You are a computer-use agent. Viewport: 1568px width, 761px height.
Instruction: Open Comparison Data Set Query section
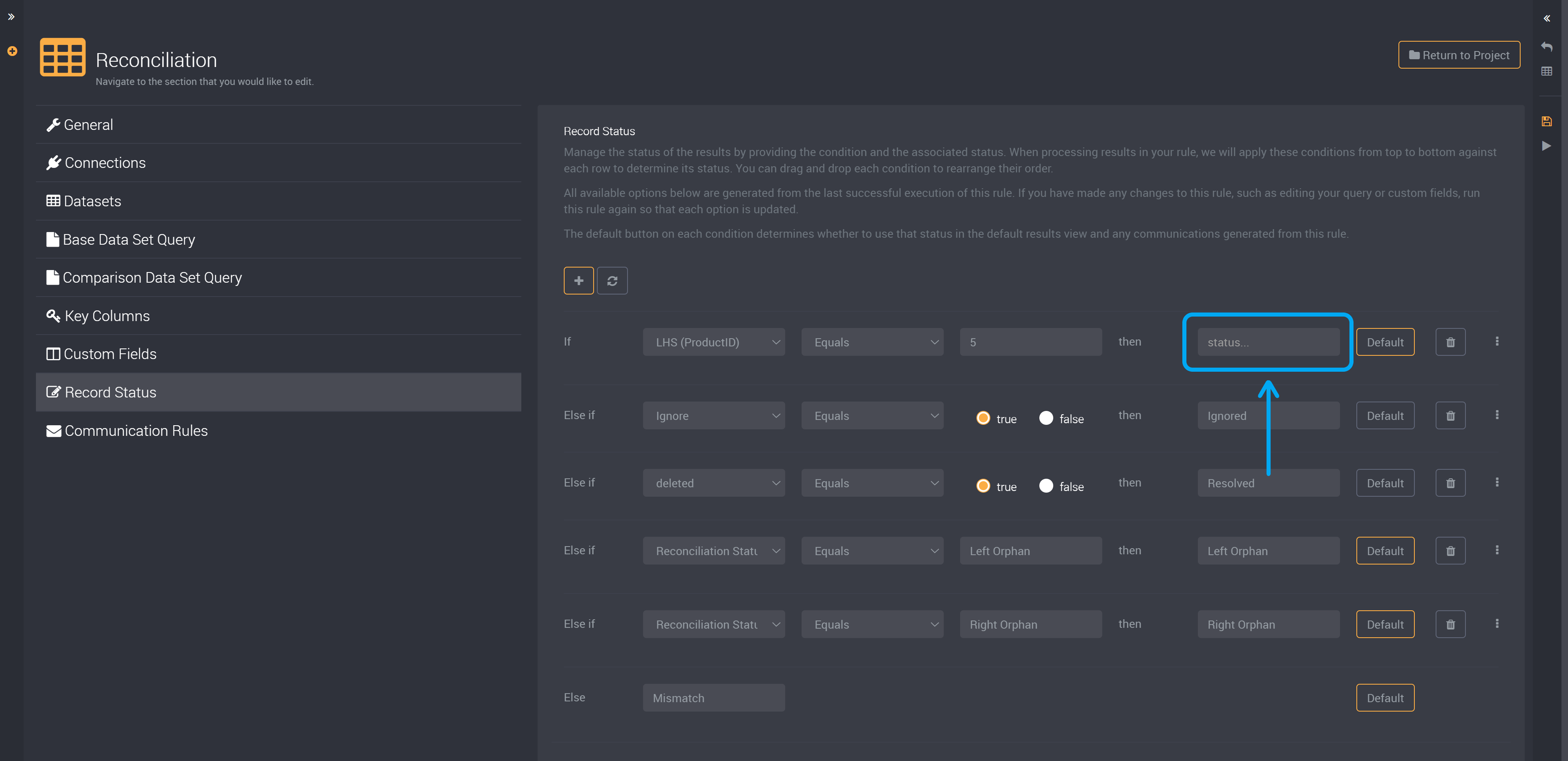(278, 278)
